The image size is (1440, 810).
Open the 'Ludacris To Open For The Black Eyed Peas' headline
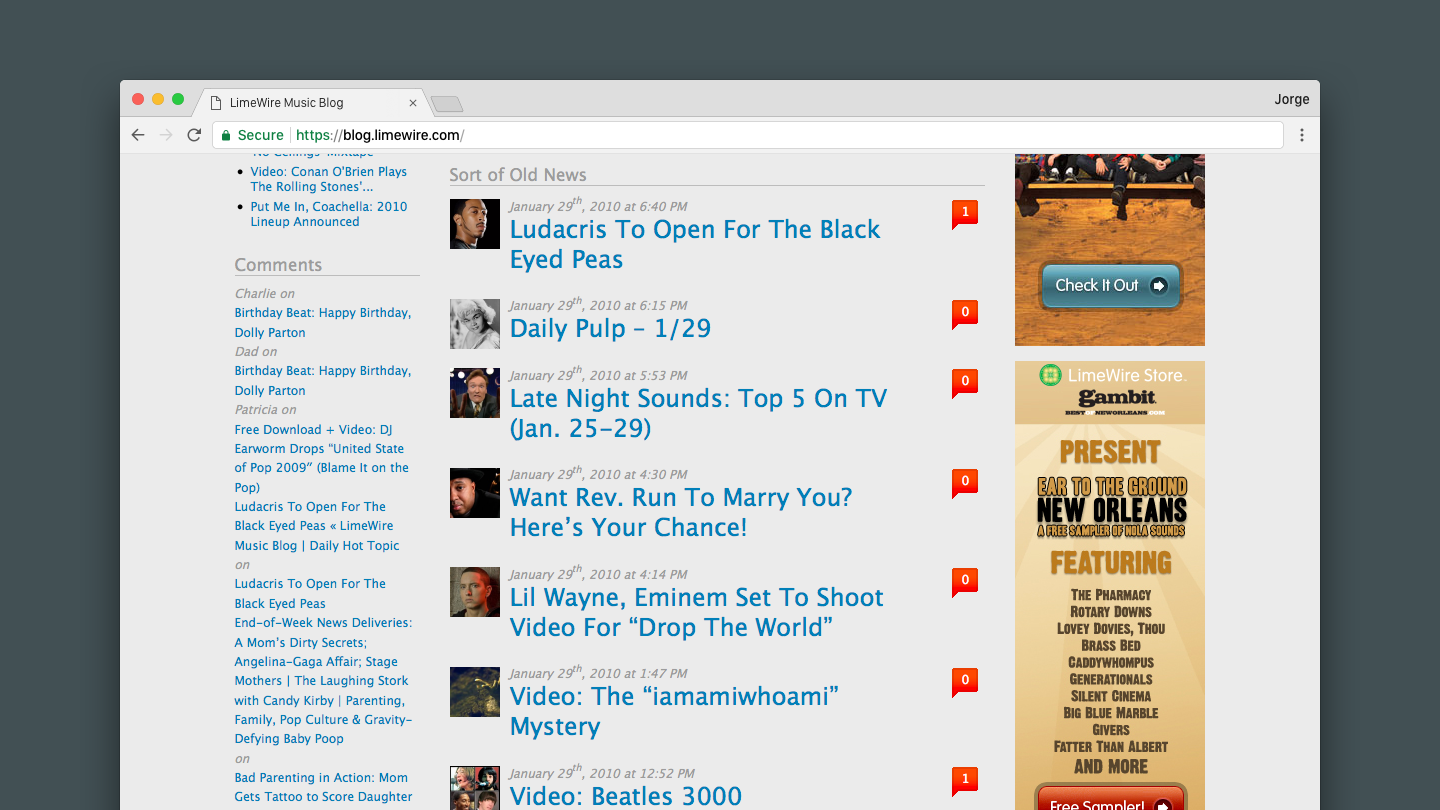click(x=694, y=244)
